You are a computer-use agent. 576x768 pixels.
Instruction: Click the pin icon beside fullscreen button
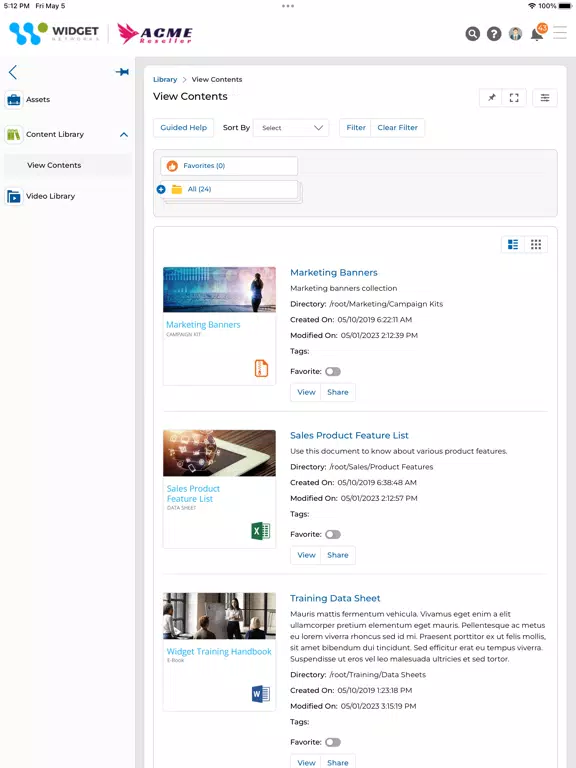point(491,97)
